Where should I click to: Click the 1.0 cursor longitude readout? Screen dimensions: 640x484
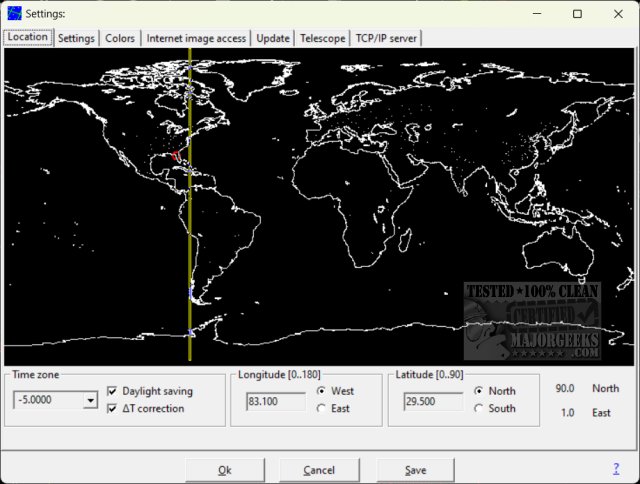pyautogui.click(x=567, y=413)
